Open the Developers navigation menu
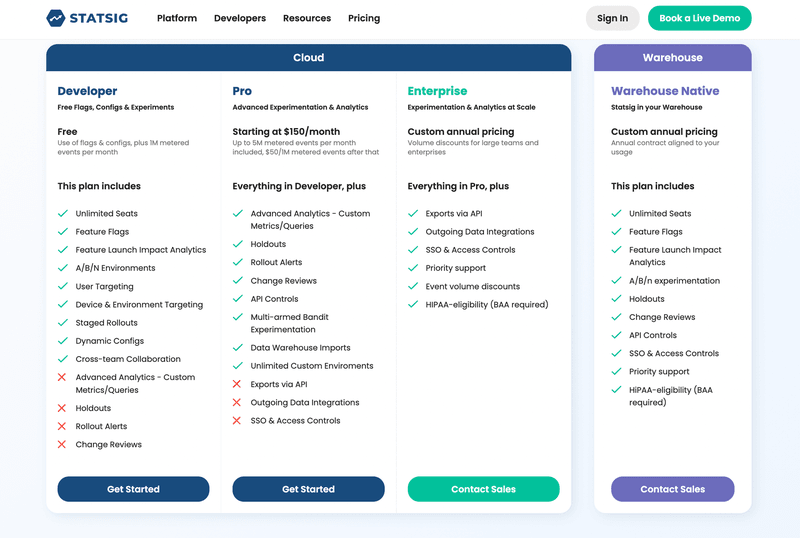The height and width of the screenshot is (538, 800). 240,18
